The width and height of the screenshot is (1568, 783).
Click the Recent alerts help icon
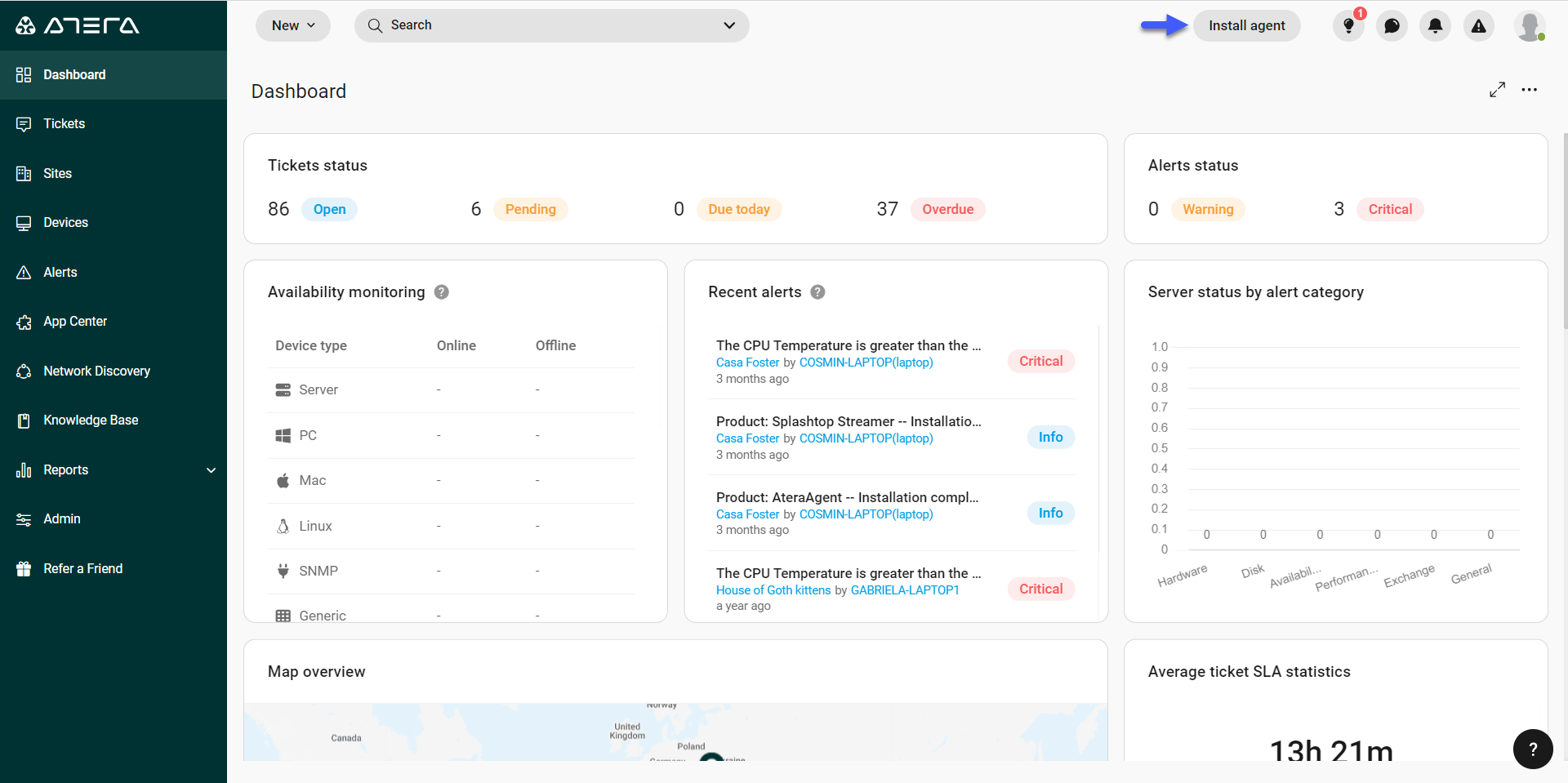(x=817, y=292)
